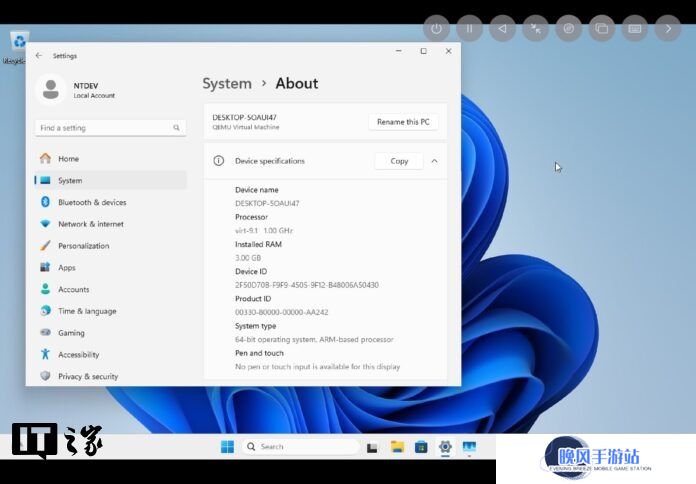Click the NTDEV account avatar
Screen dimensions: 696x484
51,89
